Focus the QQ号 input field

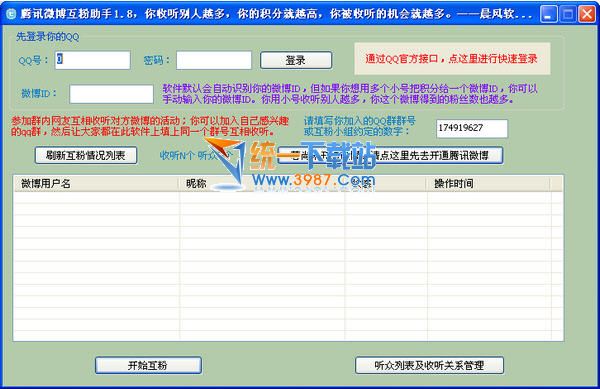(x=93, y=60)
